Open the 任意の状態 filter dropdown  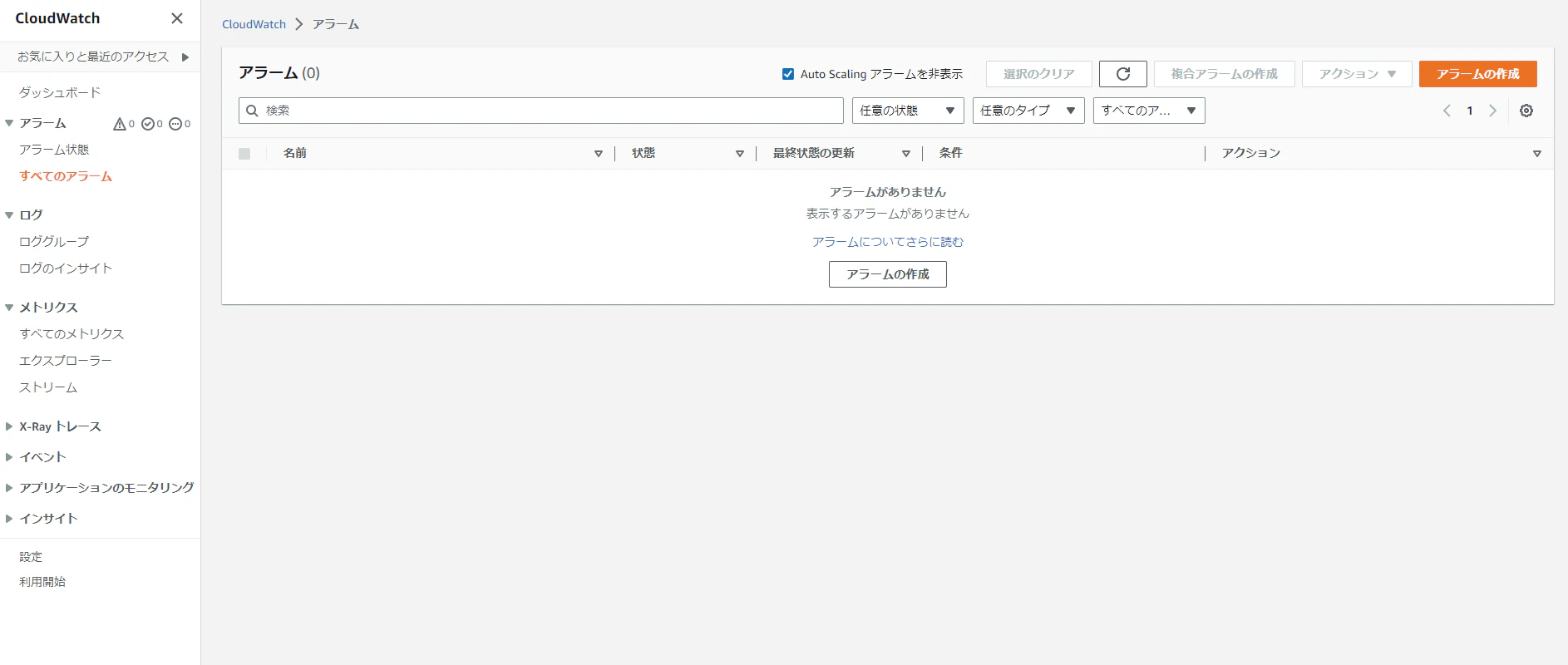pyautogui.click(x=908, y=111)
